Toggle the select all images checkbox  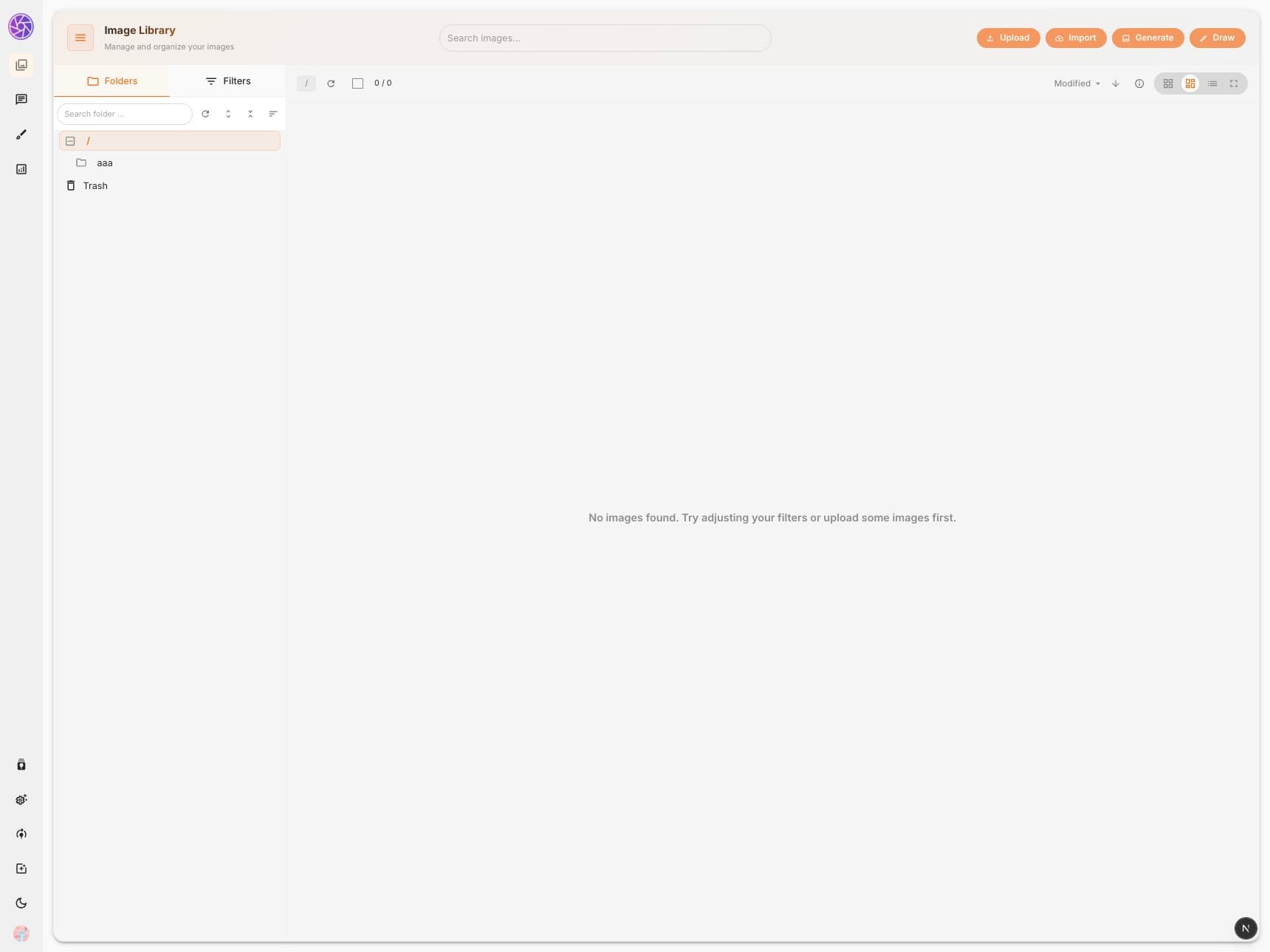tap(357, 83)
